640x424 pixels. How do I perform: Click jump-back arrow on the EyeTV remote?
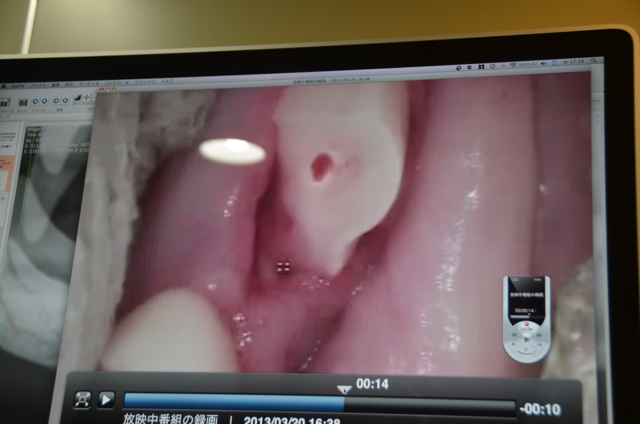514,344
